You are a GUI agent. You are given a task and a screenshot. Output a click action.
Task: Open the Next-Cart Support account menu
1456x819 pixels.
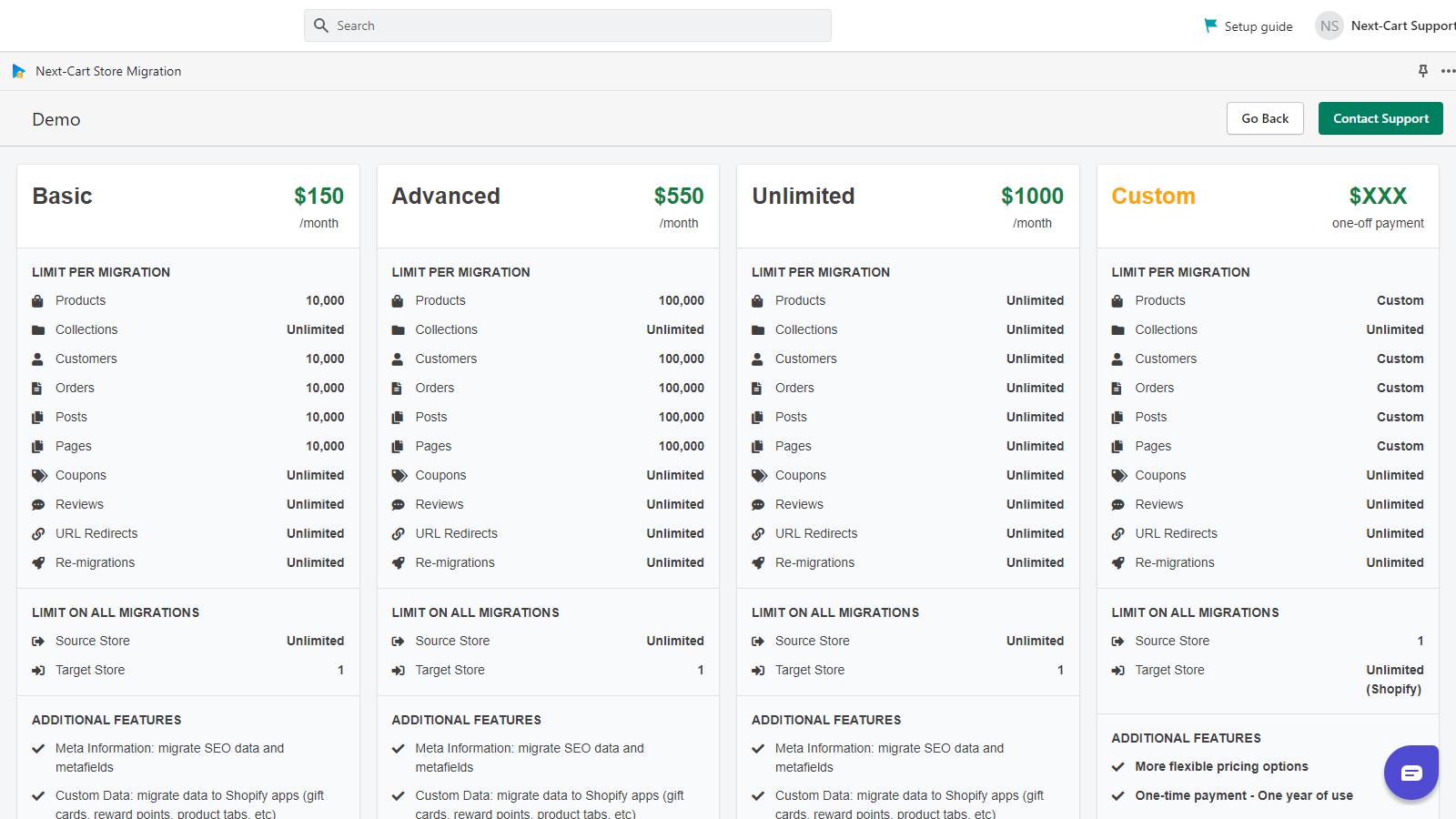pyautogui.click(x=1401, y=25)
